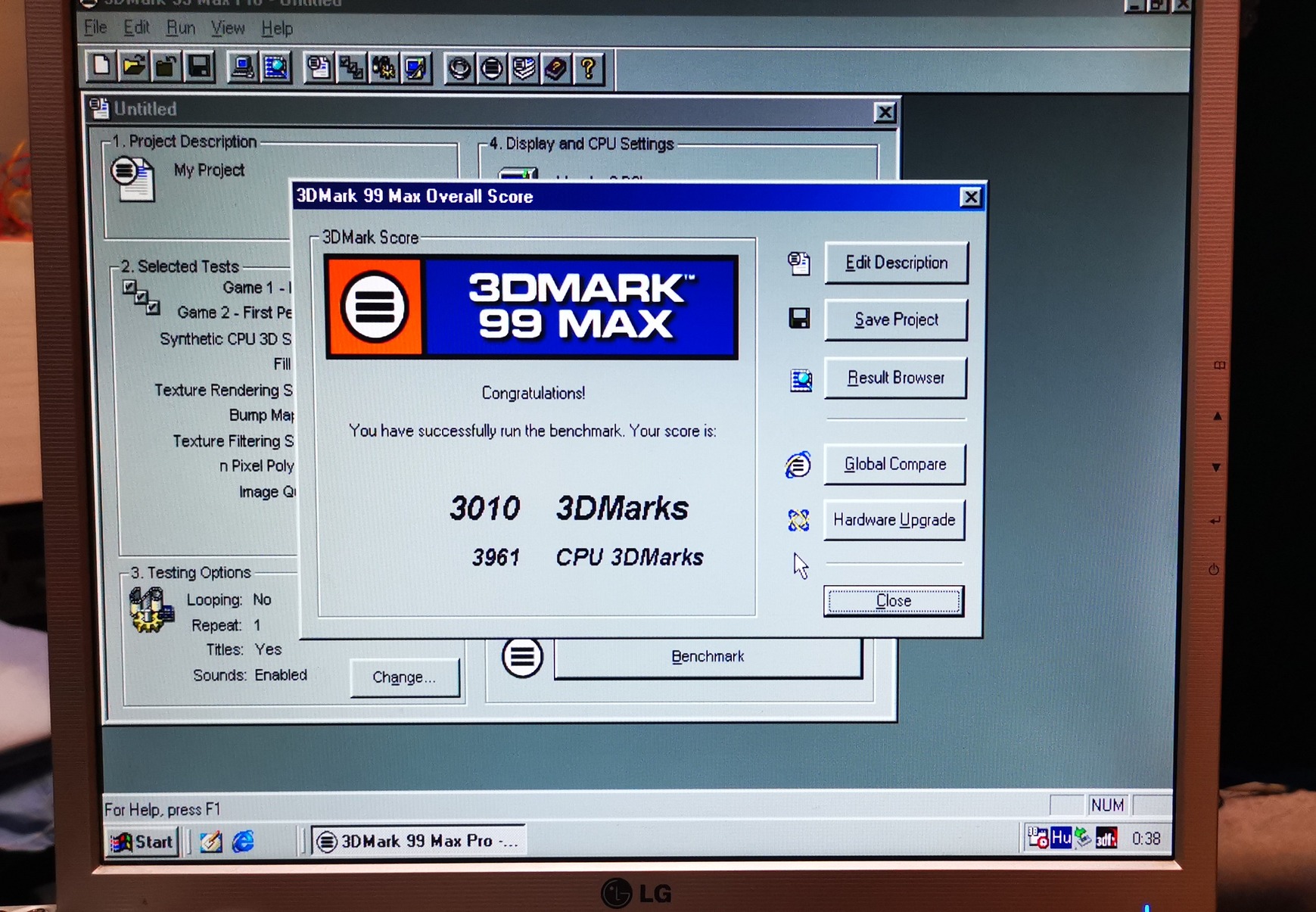Click the Benchmark button in Untitled window
The image size is (1316, 912).
click(708, 657)
